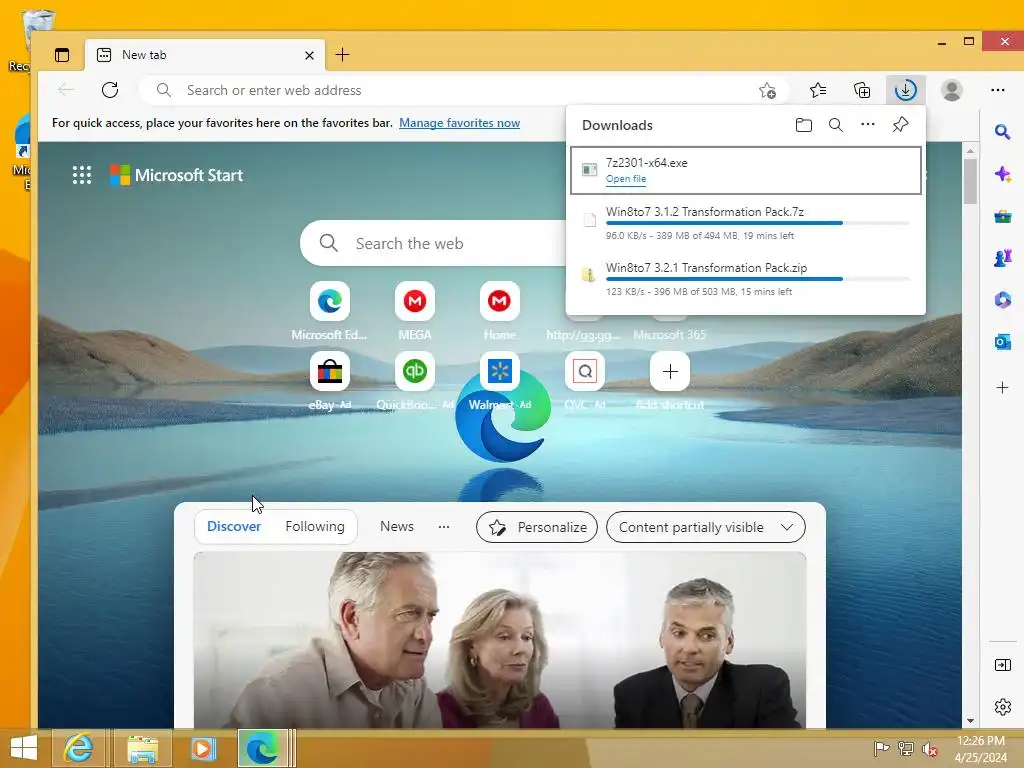Image resolution: width=1024 pixels, height=768 pixels.
Task: Expand the Content partially visible dropdown
Action: click(706, 527)
